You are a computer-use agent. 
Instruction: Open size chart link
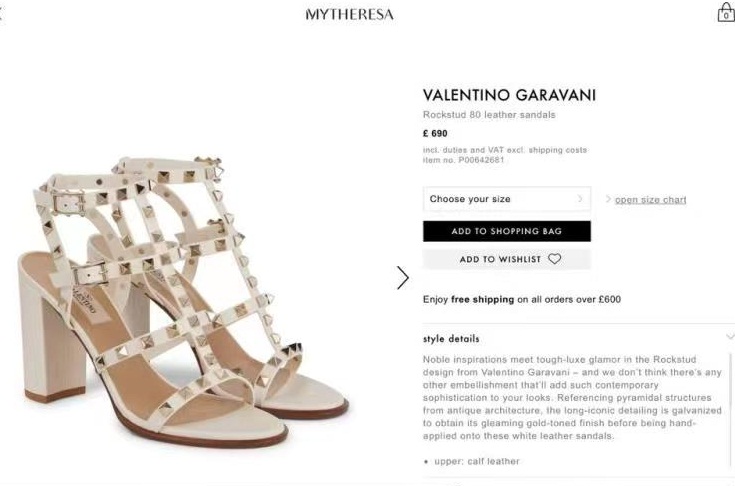(650, 200)
